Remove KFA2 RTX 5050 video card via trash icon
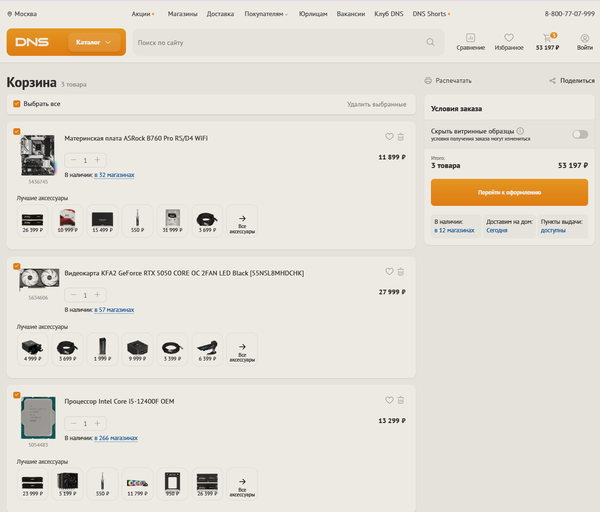This screenshot has width=600, height=512. [x=401, y=272]
